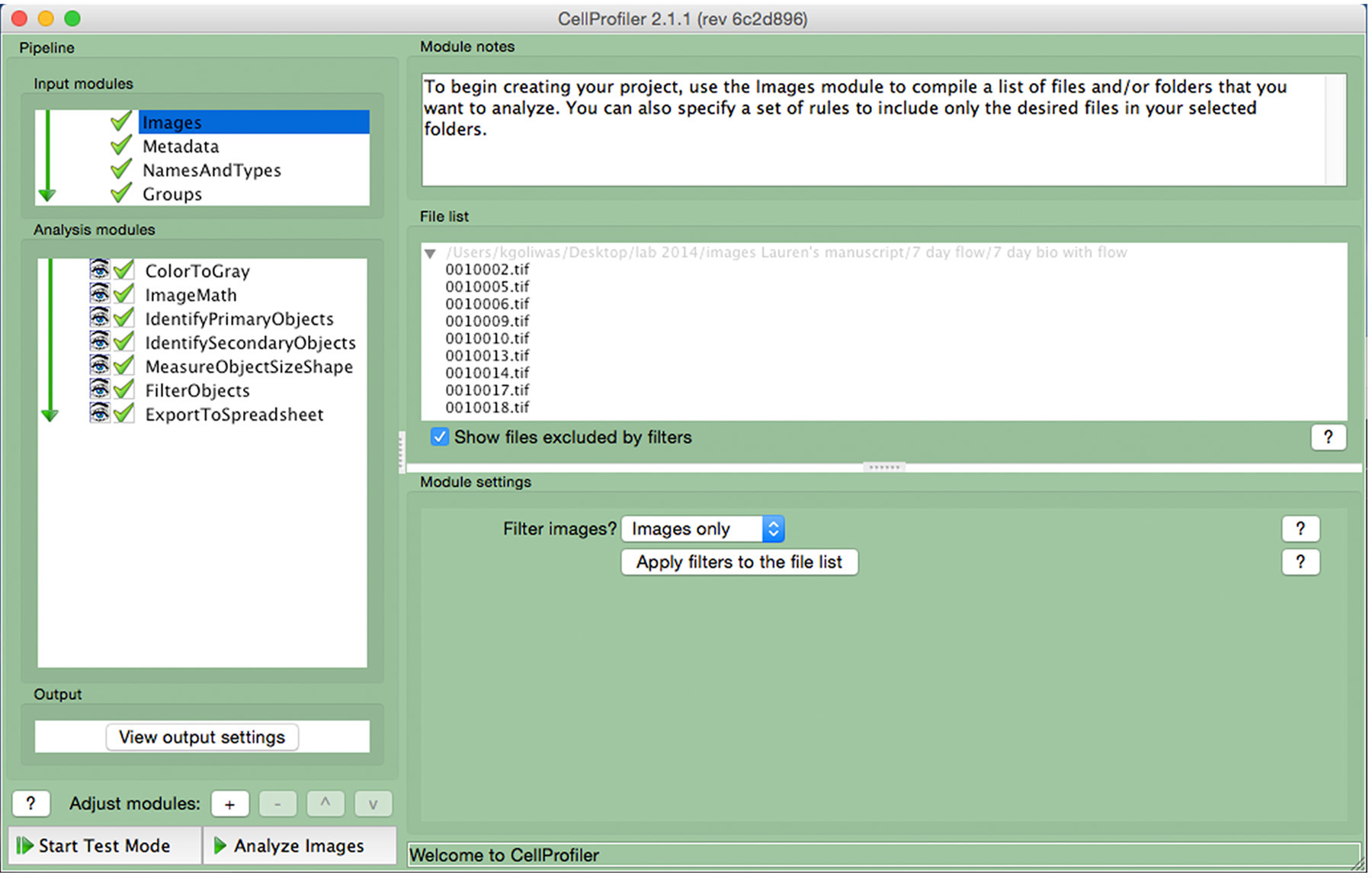
Task: Move module up with the caret button
Action: click(x=325, y=804)
